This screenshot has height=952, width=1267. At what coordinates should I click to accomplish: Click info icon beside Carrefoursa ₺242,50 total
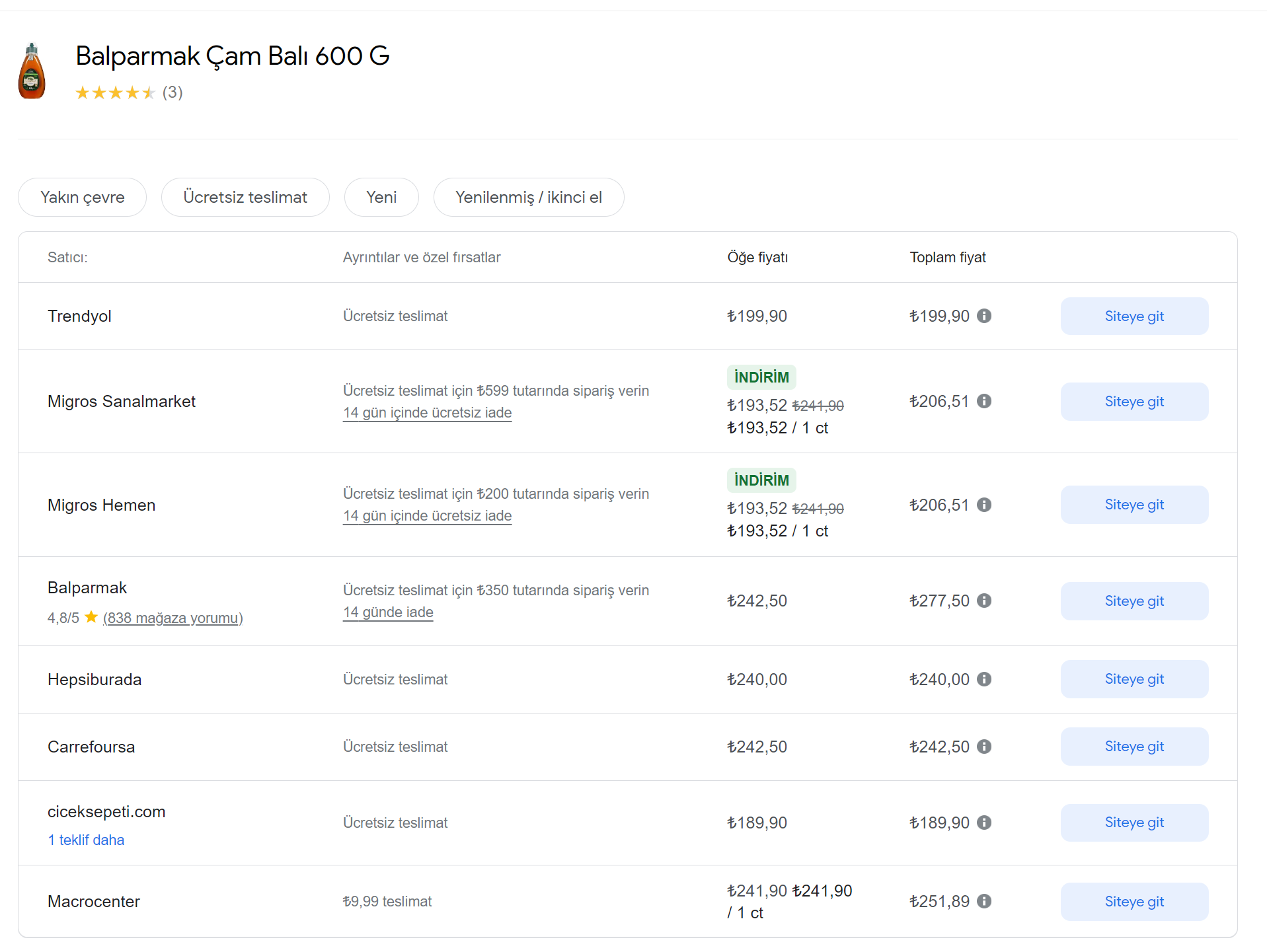pyautogui.click(x=984, y=747)
